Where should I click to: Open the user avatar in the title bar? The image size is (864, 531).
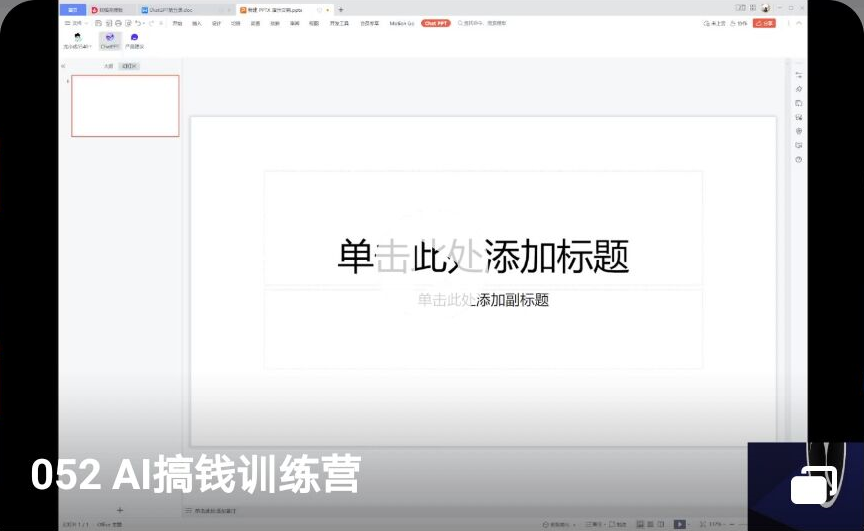(765, 8)
